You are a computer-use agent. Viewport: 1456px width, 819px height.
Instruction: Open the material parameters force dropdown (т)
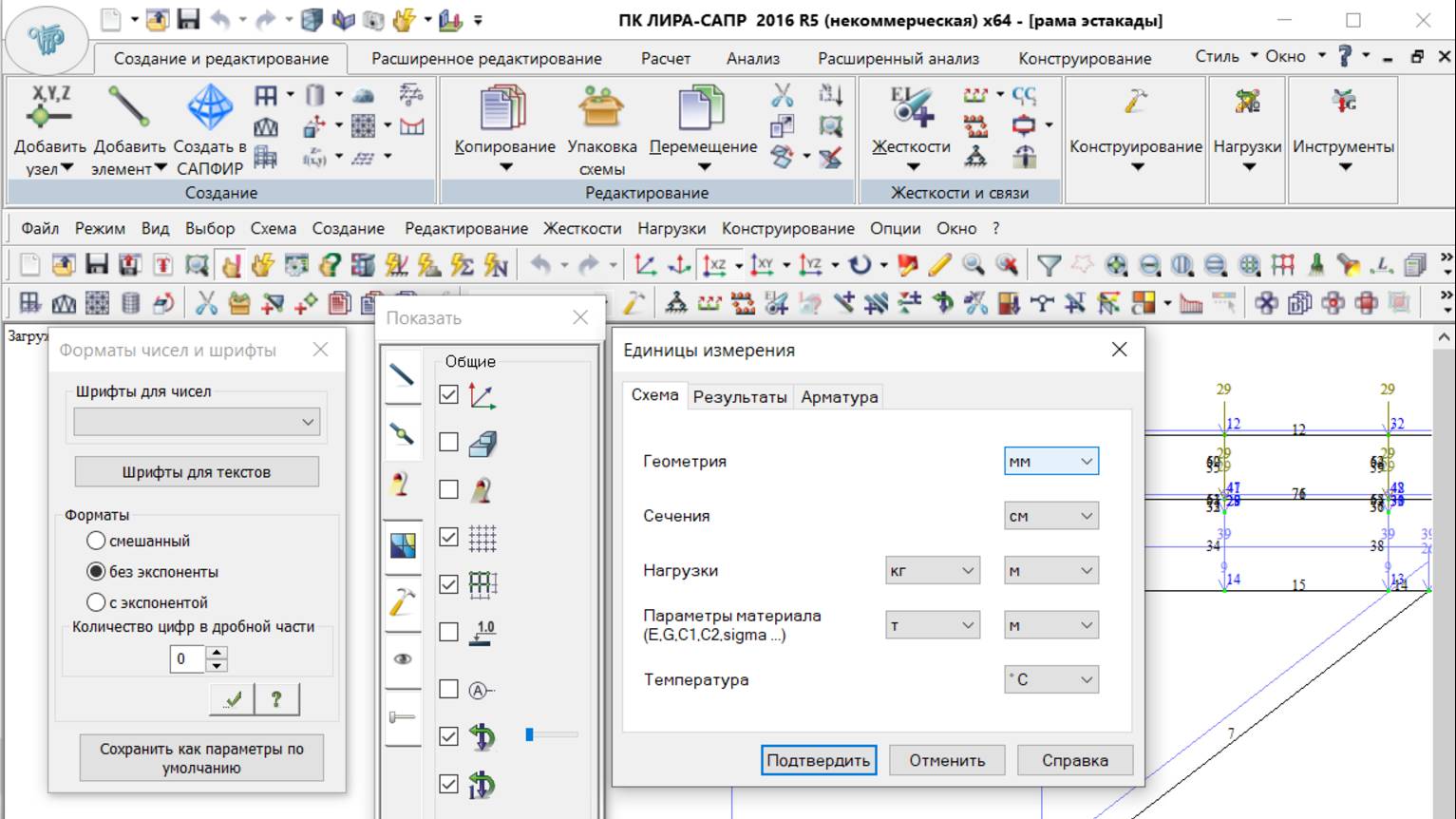pyautogui.click(x=933, y=625)
